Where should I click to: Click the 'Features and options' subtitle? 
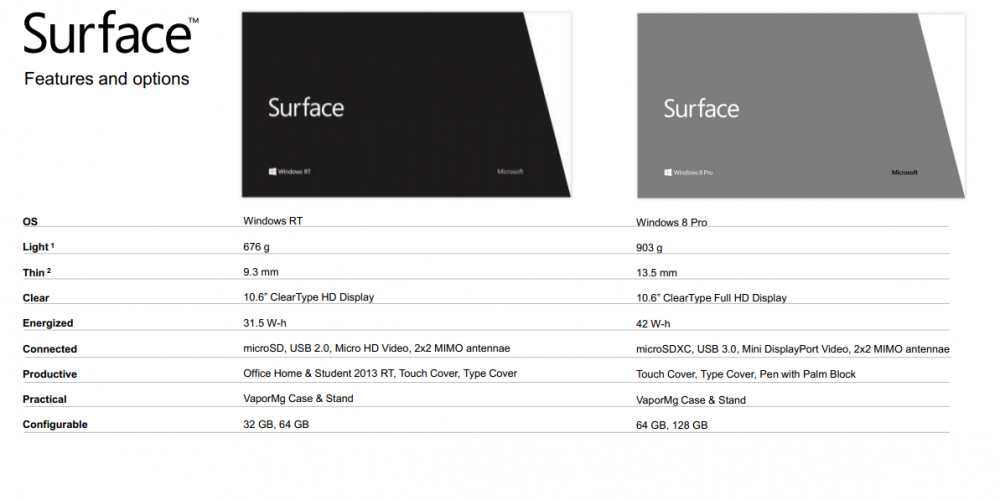107,79
